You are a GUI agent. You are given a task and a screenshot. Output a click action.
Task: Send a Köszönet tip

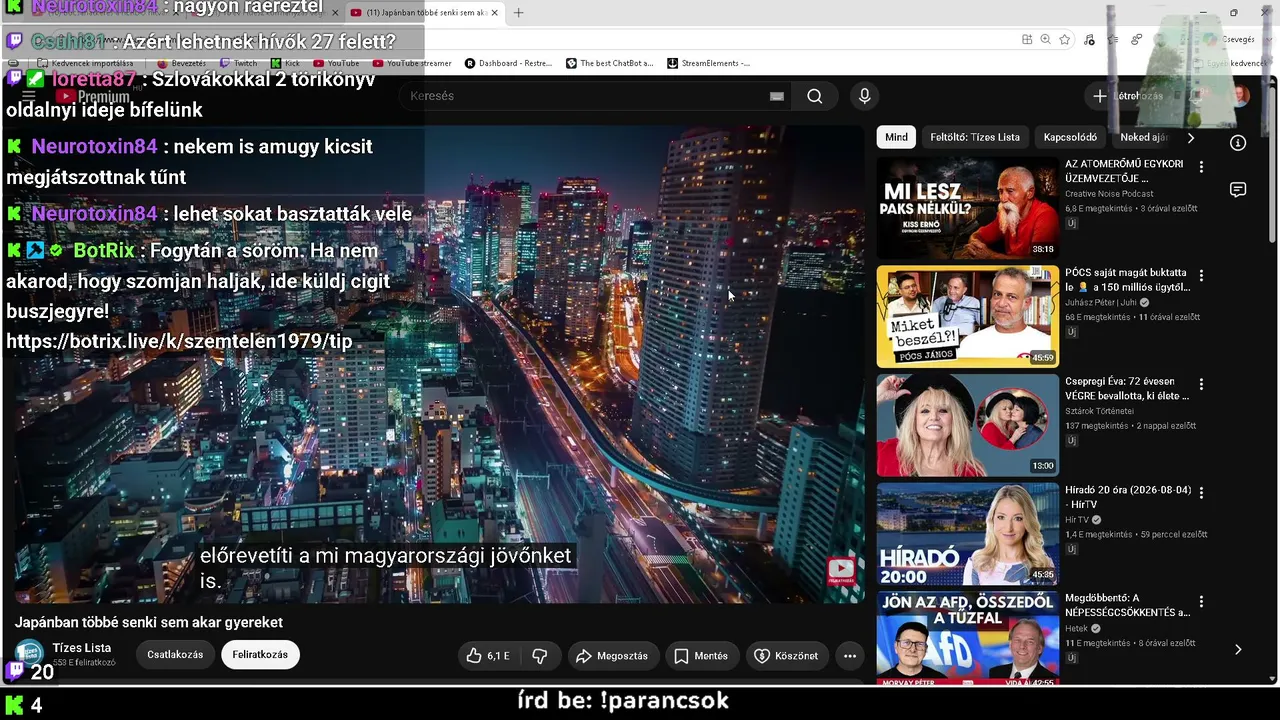click(786, 656)
